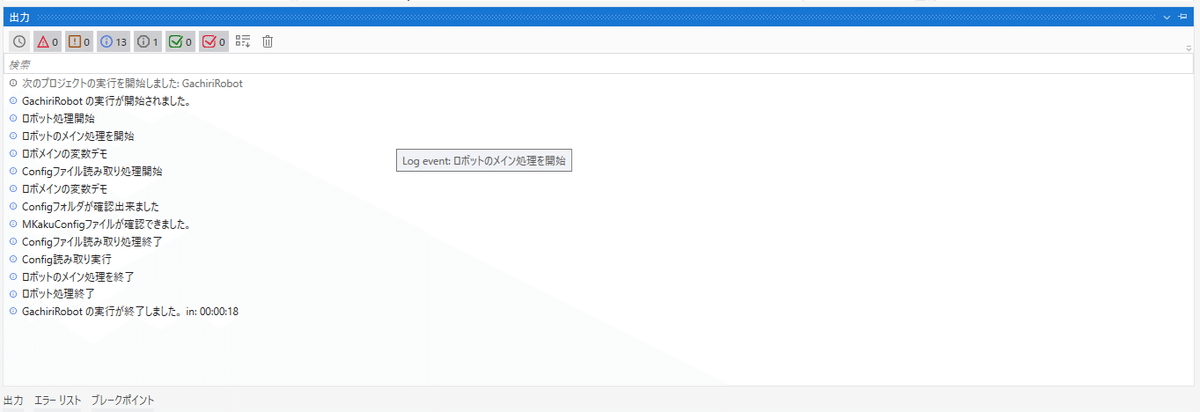Select log line Configファイル読み取り処理開始

pos(92,171)
